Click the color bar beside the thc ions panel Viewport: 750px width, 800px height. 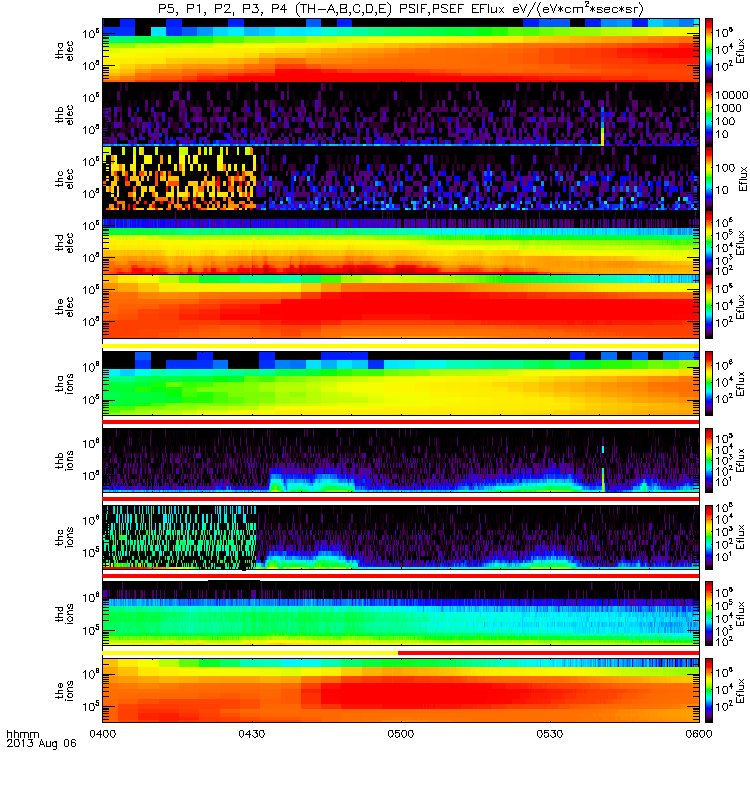click(709, 537)
